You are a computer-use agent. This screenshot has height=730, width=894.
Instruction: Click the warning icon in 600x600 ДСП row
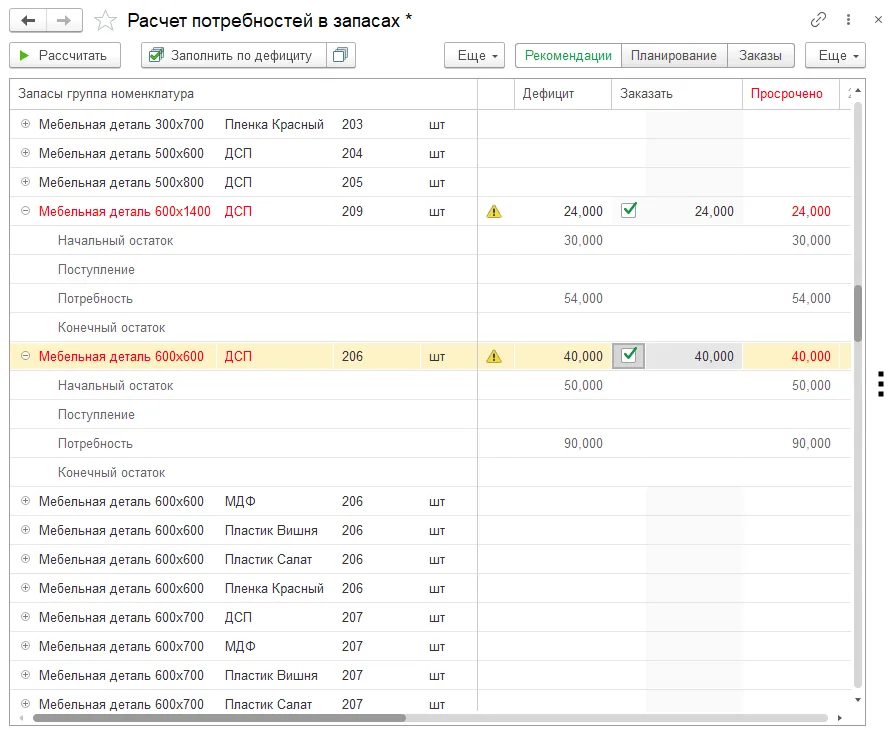coord(494,356)
